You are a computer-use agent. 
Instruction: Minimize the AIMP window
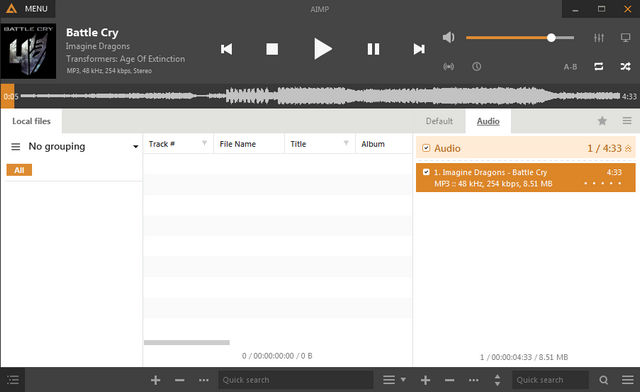pyautogui.click(x=575, y=9)
